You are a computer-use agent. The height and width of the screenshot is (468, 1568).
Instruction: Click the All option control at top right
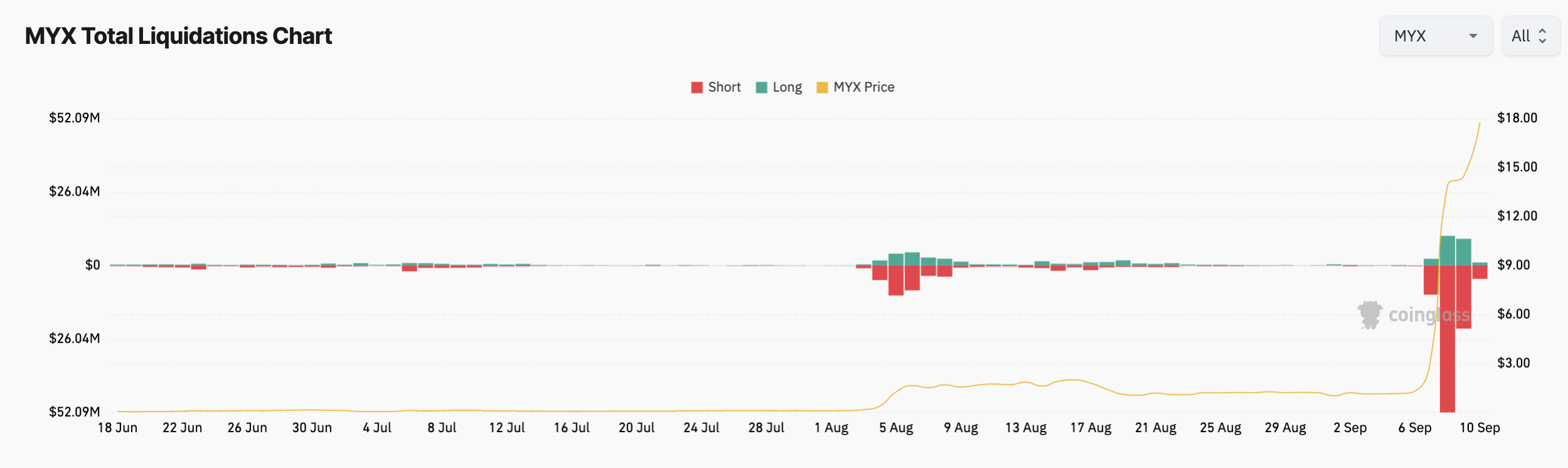coord(1530,36)
